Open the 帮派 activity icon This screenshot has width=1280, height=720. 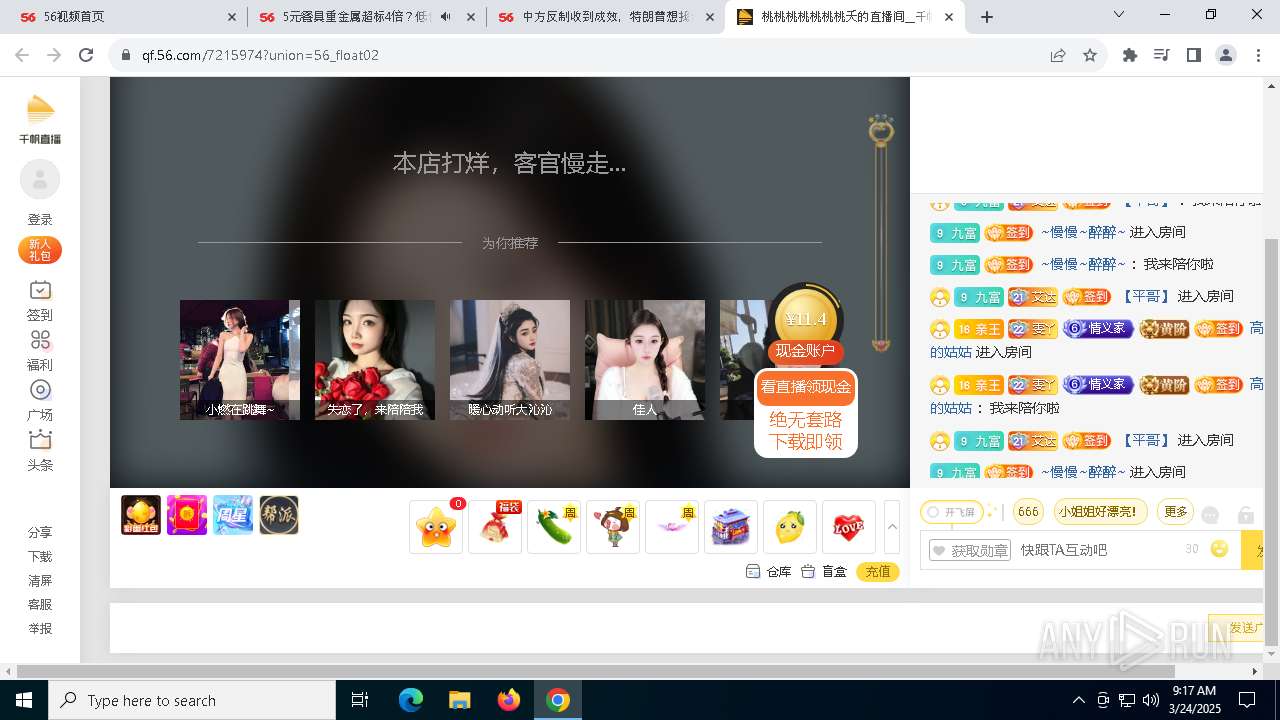pyautogui.click(x=279, y=515)
